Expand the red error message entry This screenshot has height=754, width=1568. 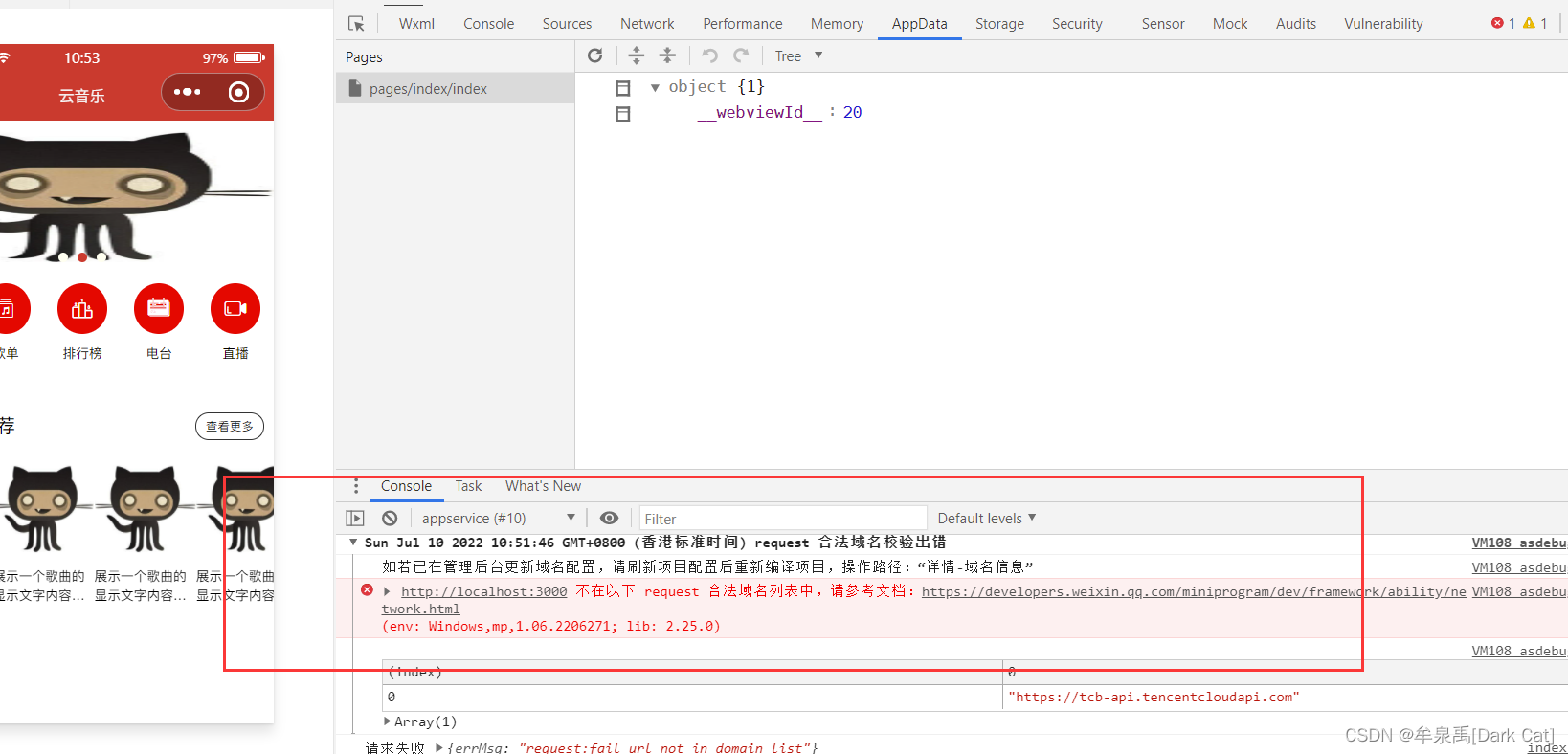coord(387,591)
